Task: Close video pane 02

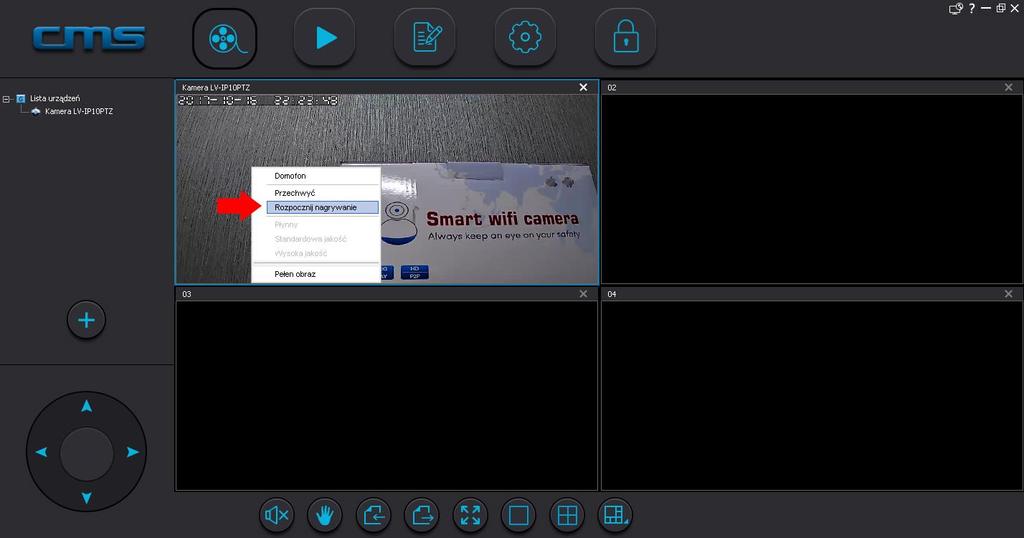Action: 1008,87
